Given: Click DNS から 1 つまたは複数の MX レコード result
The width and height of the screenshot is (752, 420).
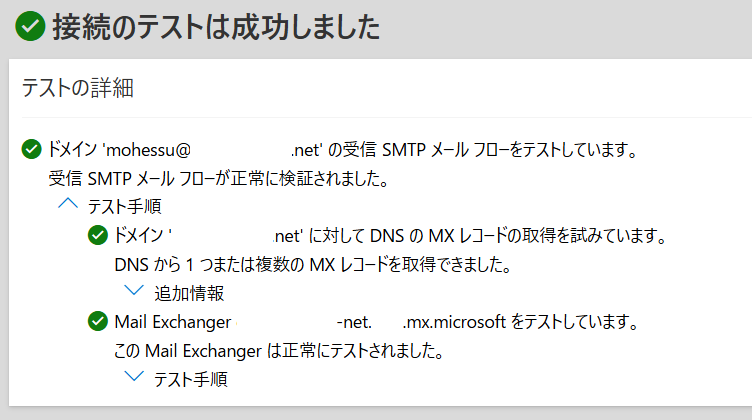Looking at the screenshot, I should pos(313,264).
